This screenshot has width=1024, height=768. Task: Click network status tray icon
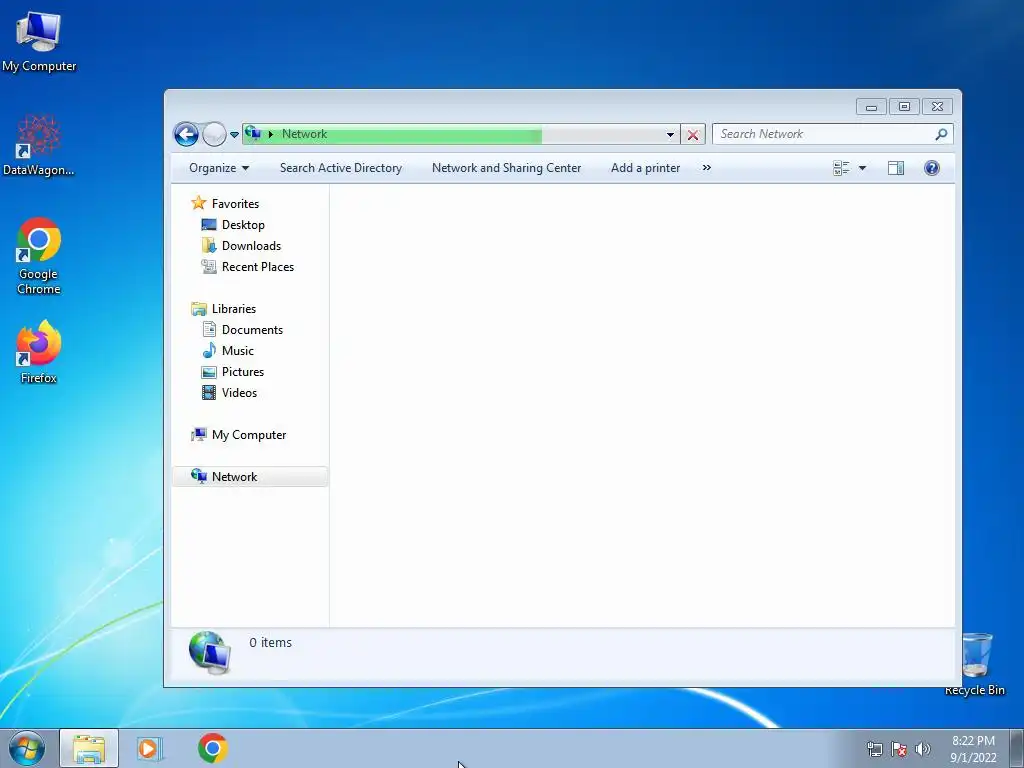(874, 749)
